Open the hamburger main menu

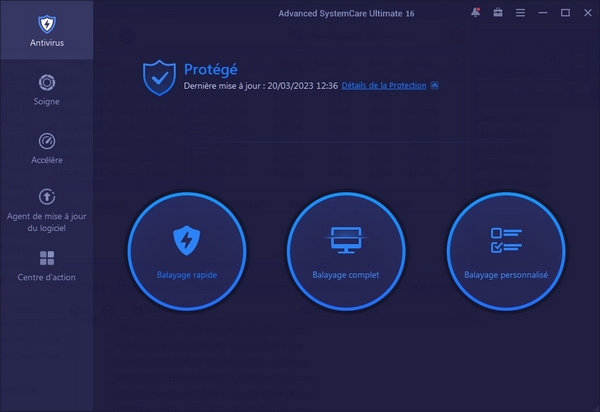(520, 13)
